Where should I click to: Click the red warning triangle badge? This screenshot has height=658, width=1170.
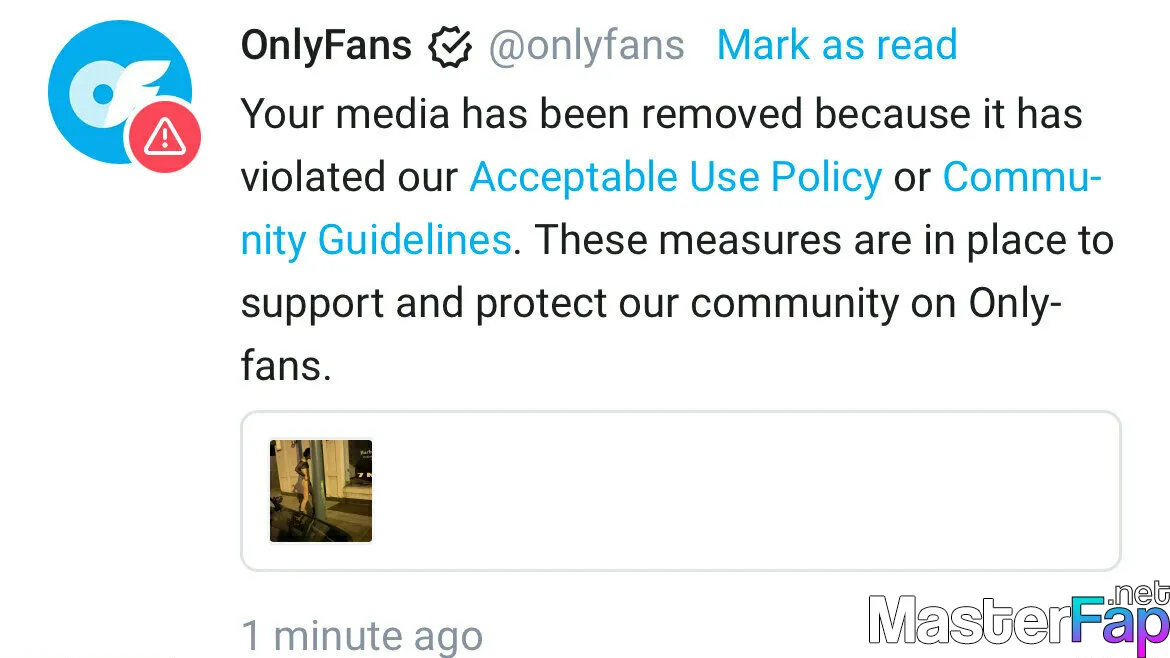point(164,137)
